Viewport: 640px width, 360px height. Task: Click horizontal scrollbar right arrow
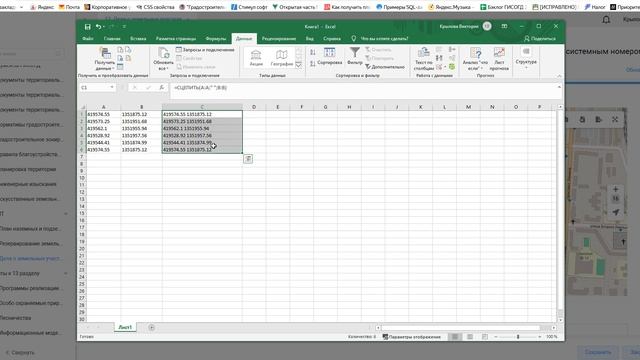click(x=553, y=327)
